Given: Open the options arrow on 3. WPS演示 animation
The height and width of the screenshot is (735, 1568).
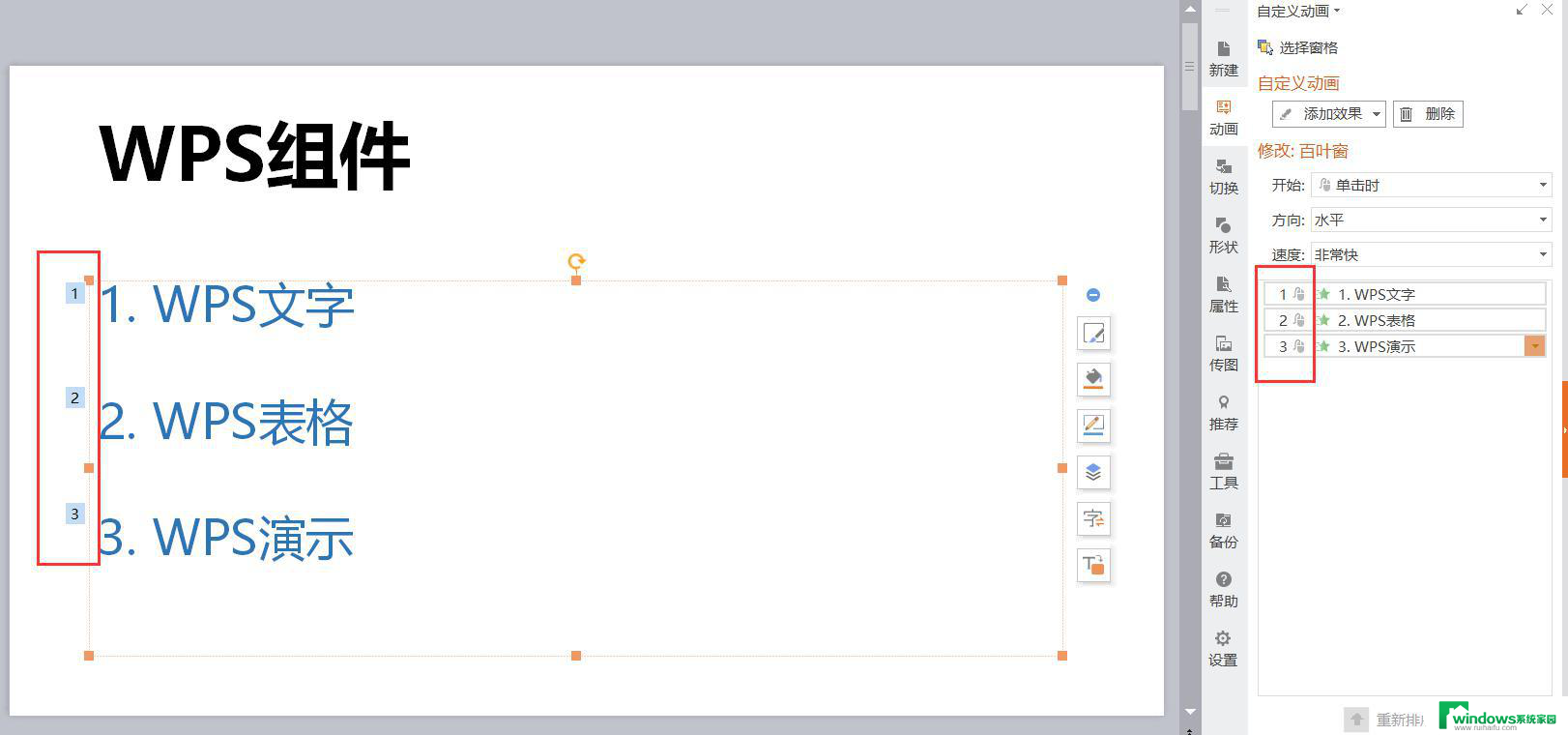Looking at the screenshot, I should (x=1534, y=346).
